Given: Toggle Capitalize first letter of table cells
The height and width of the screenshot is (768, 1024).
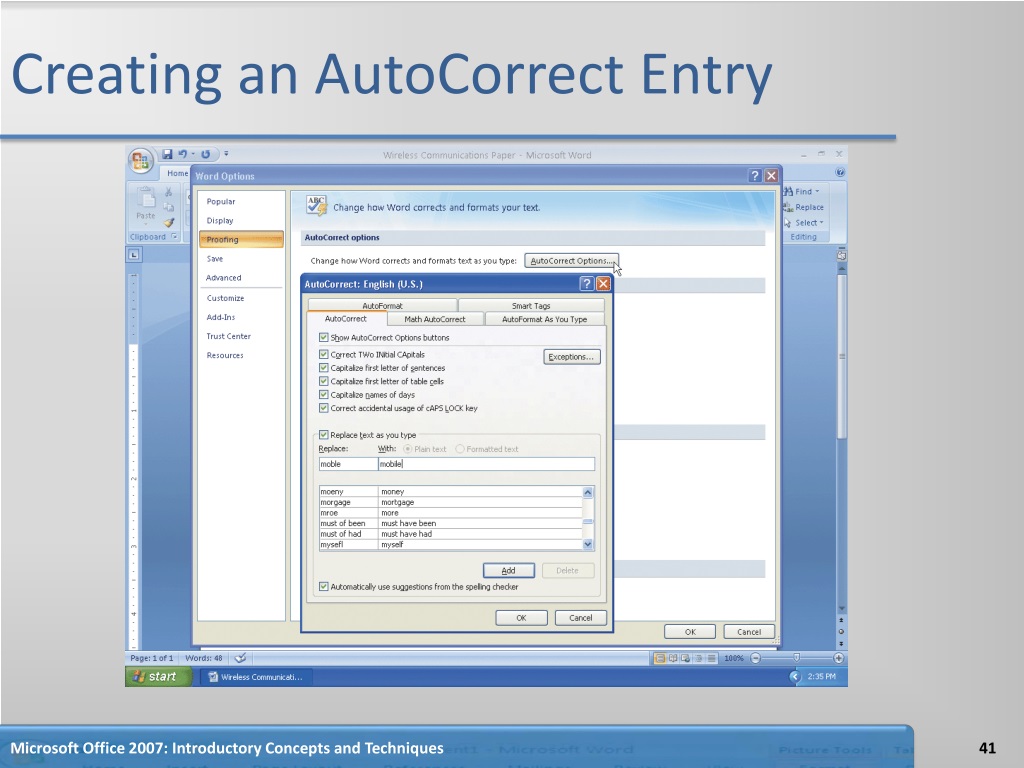Looking at the screenshot, I should coord(323,381).
